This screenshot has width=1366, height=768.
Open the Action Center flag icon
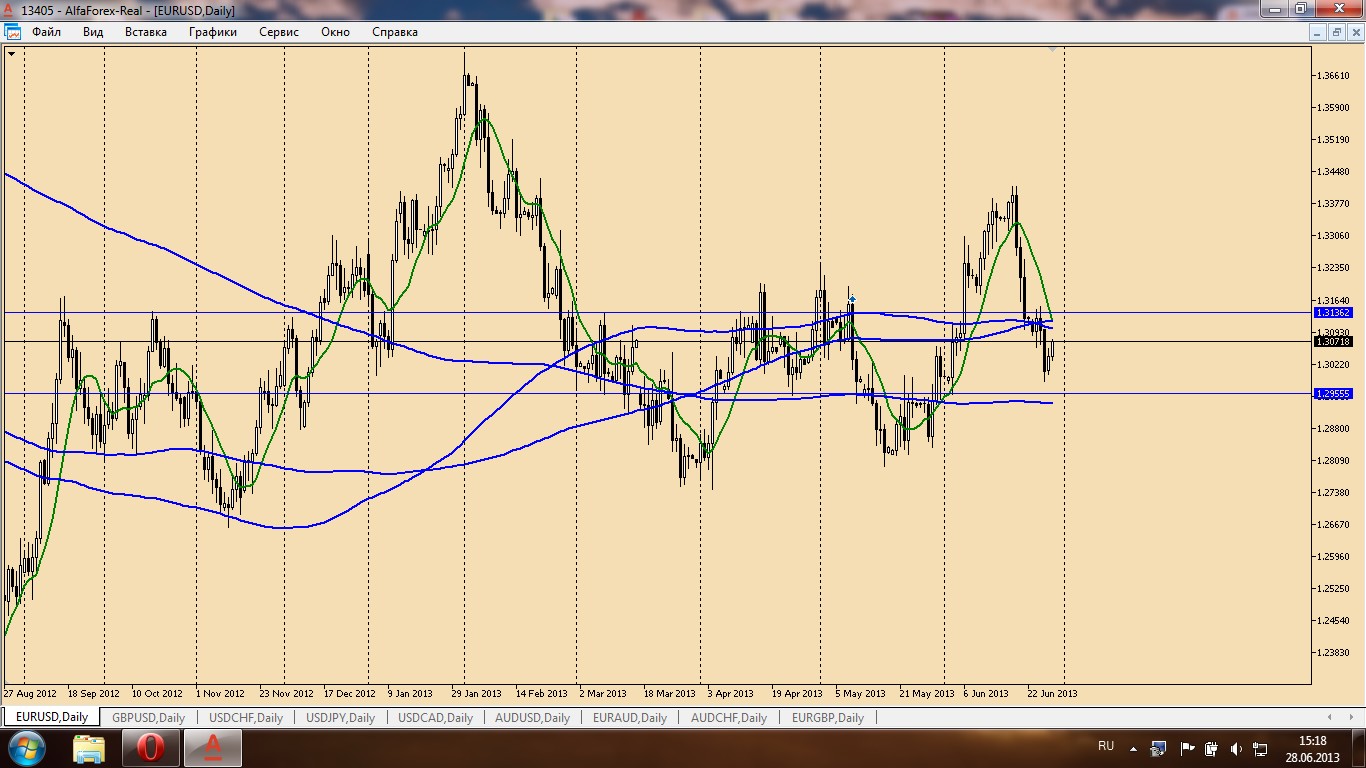(x=1187, y=748)
